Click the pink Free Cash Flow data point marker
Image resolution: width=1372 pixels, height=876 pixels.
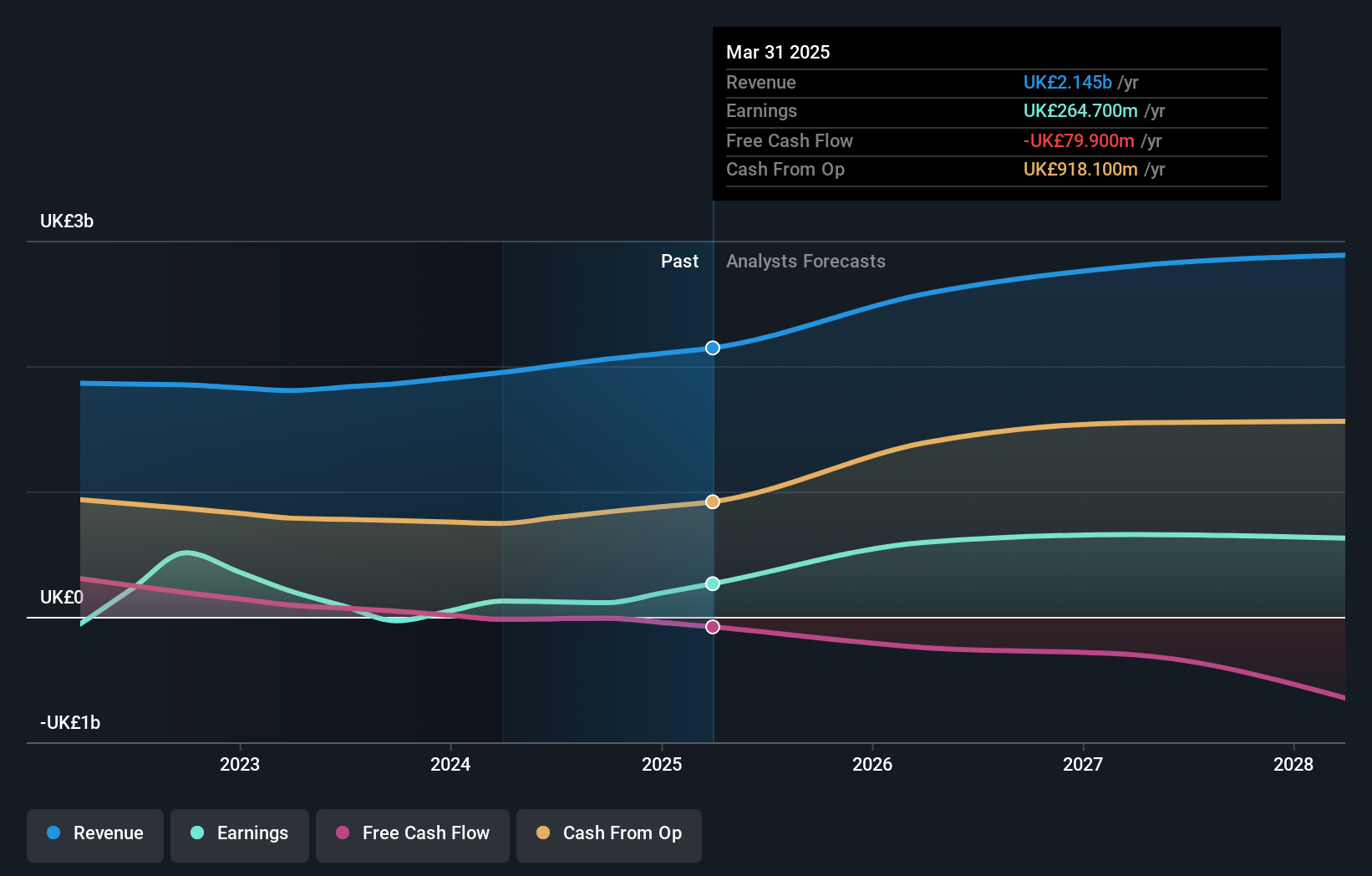pos(712,626)
